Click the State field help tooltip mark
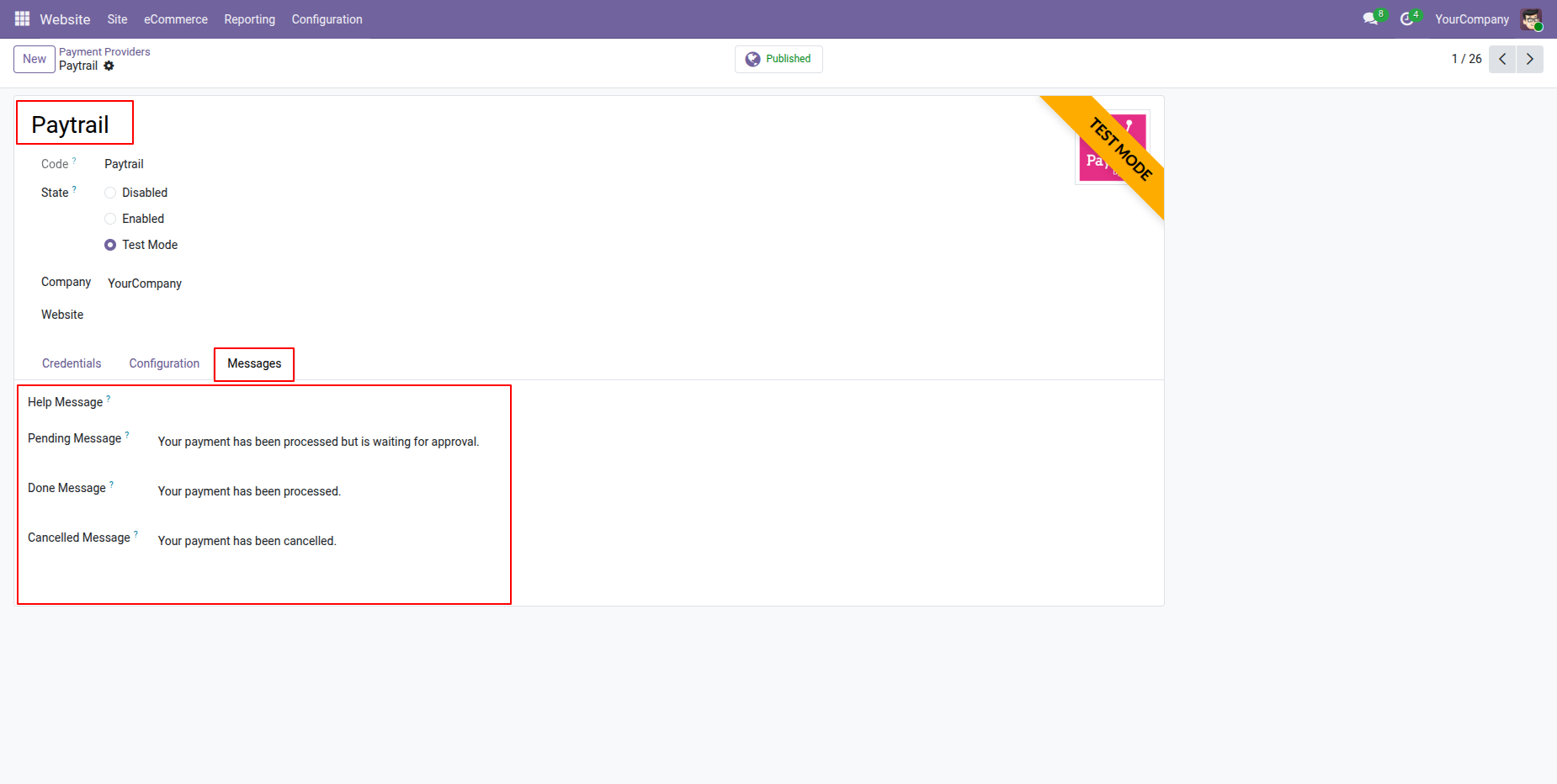 point(74,188)
